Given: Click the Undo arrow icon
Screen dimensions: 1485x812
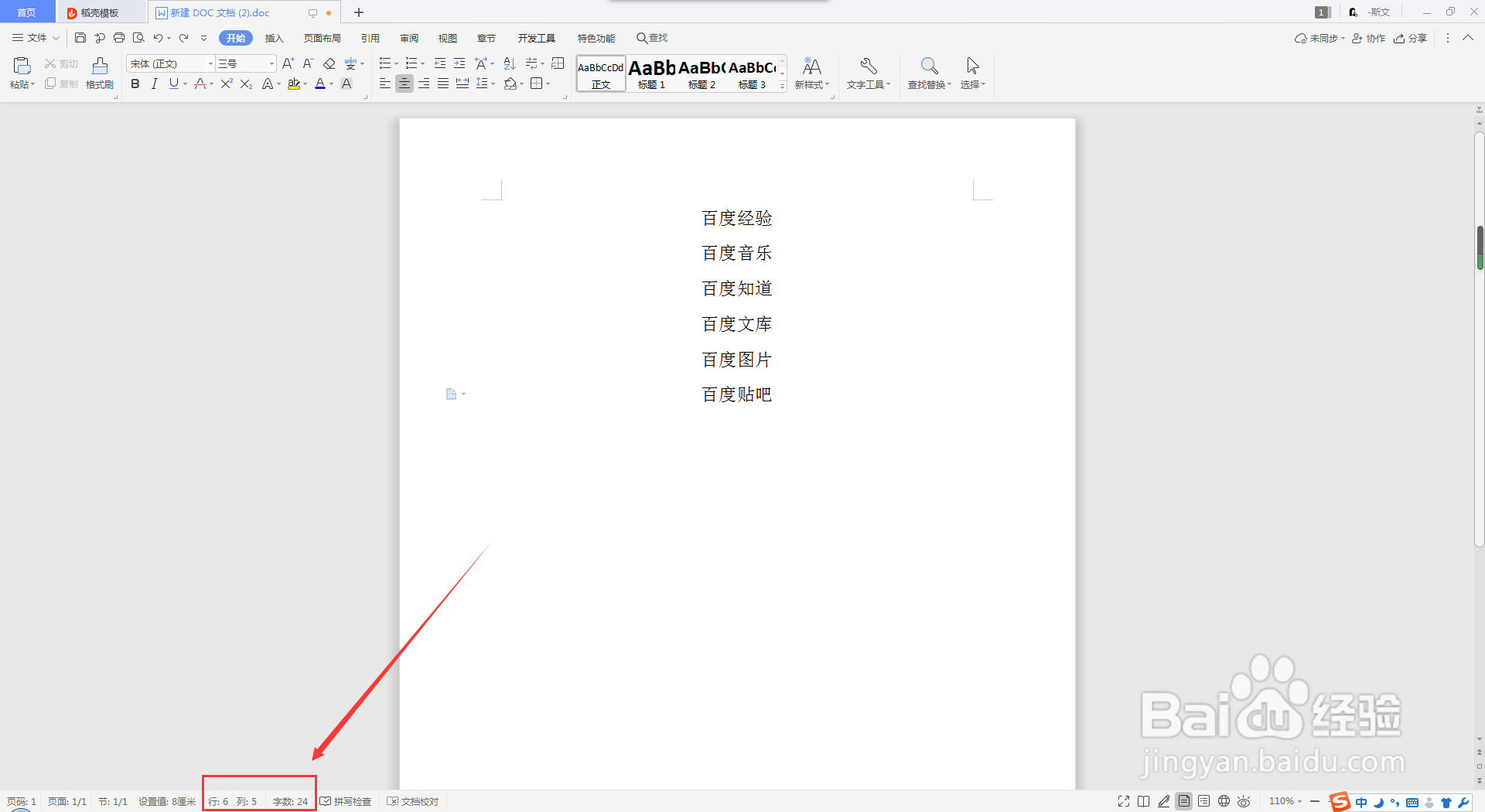Looking at the screenshot, I should coord(158,38).
